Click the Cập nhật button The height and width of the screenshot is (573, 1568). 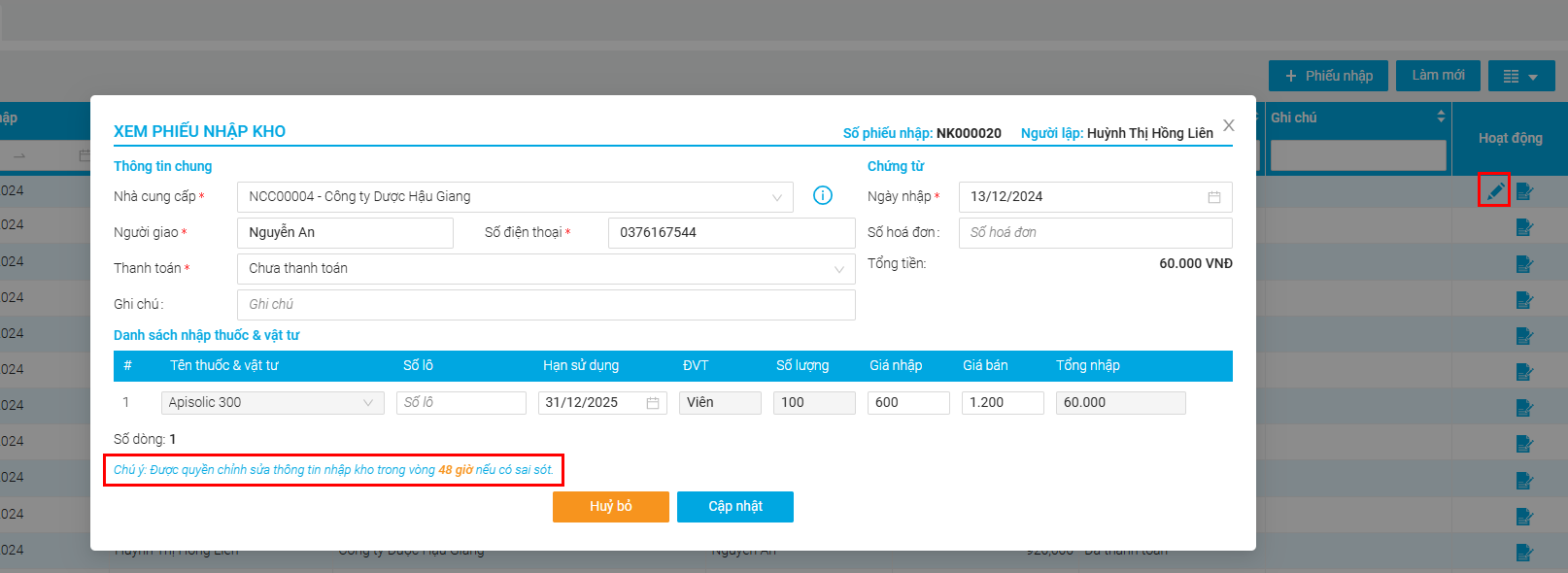[x=735, y=507]
